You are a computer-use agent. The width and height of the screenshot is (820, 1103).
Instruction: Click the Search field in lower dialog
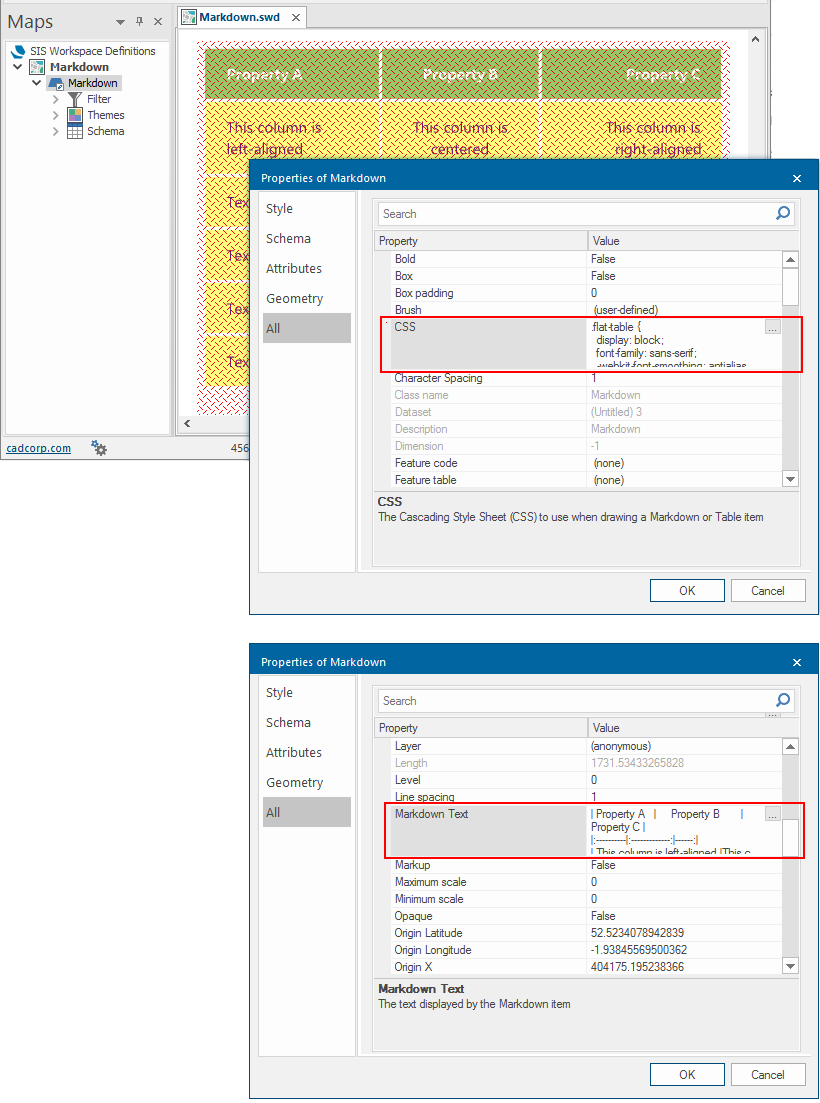(575, 701)
